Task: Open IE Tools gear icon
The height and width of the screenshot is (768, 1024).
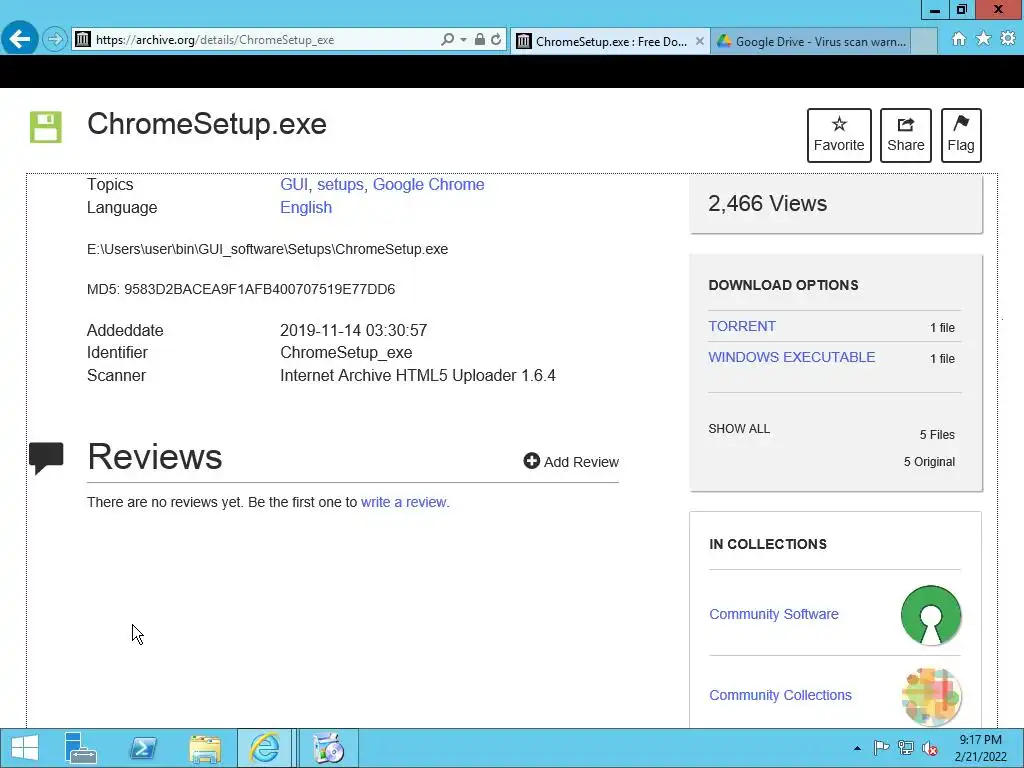Action: coord(1008,39)
